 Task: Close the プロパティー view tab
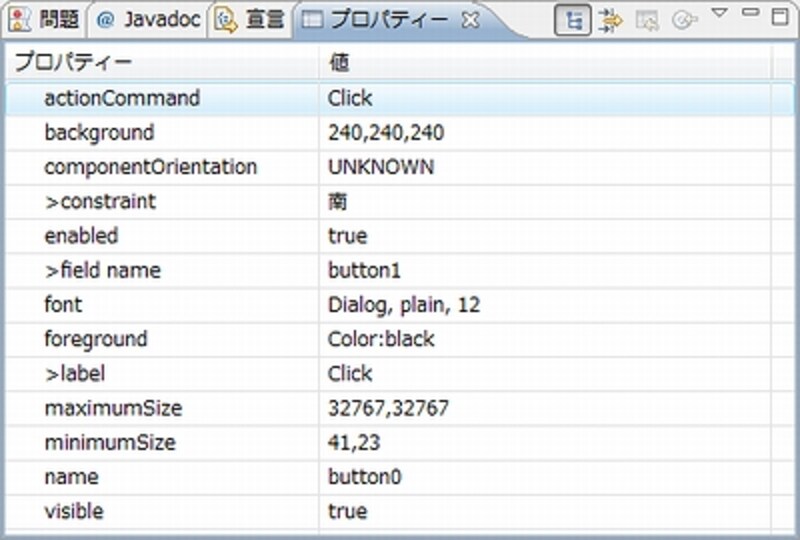pos(472,18)
